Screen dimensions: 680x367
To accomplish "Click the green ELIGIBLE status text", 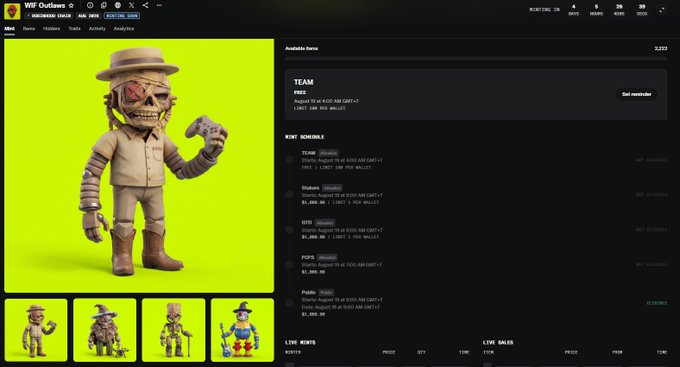I will [657, 303].
